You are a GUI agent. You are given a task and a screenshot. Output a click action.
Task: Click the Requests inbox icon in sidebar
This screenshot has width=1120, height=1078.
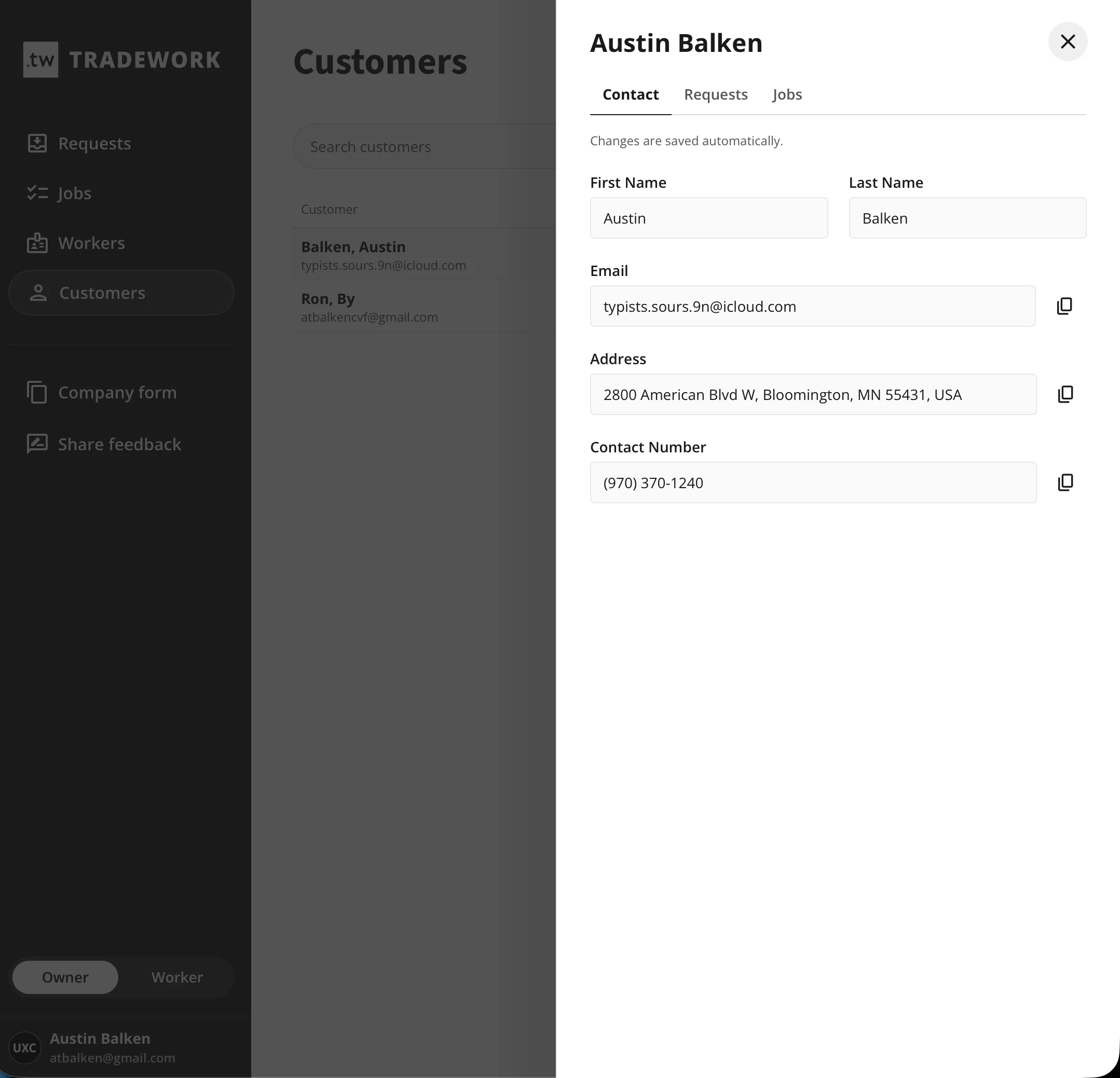(37, 143)
